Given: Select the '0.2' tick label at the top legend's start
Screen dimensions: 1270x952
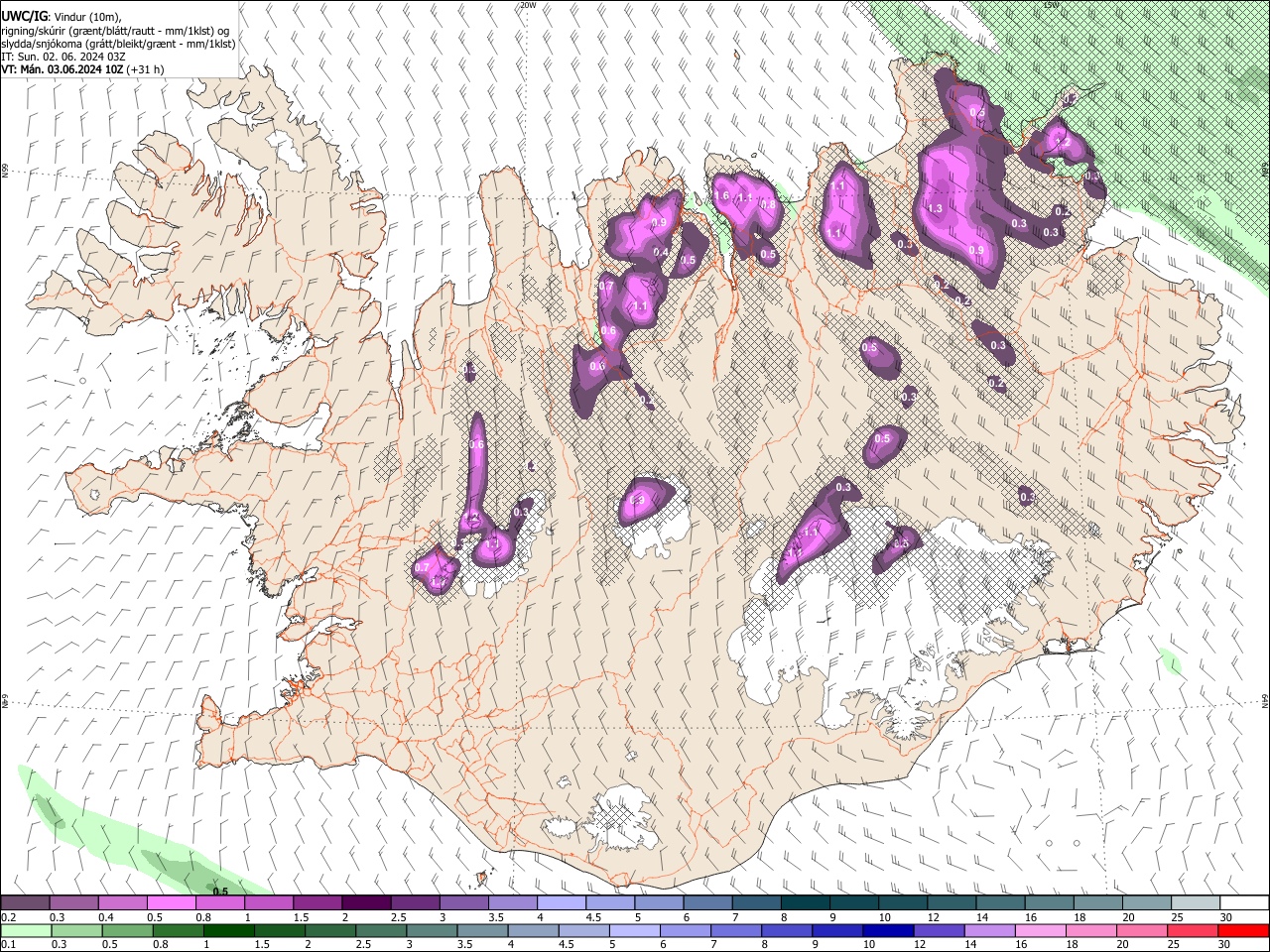Looking at the screenshot, I should click(8, 917).
